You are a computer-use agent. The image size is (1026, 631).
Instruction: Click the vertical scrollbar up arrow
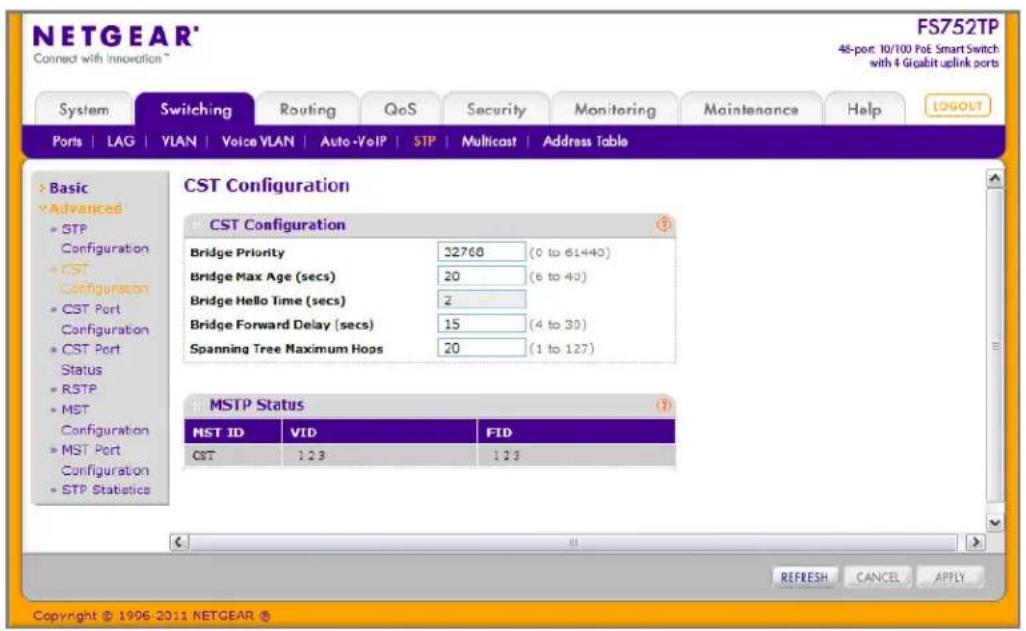tap(995, 178)
